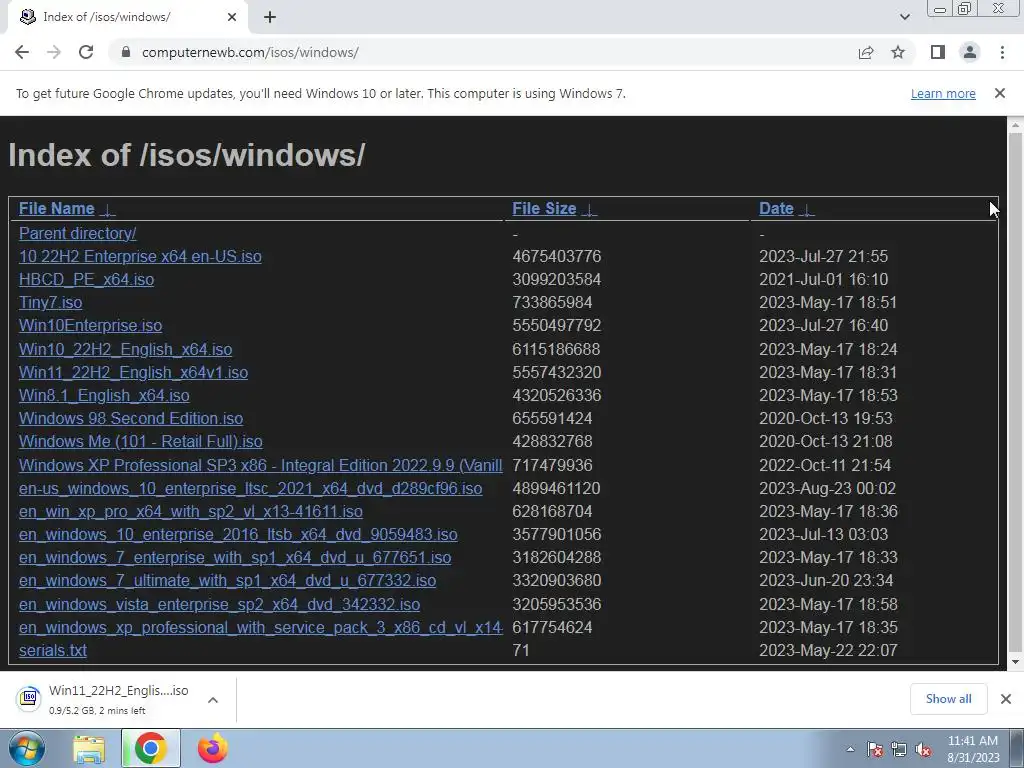Open the Parent directory link
This screenshot has height=768, width=1024.
[78, 233]
